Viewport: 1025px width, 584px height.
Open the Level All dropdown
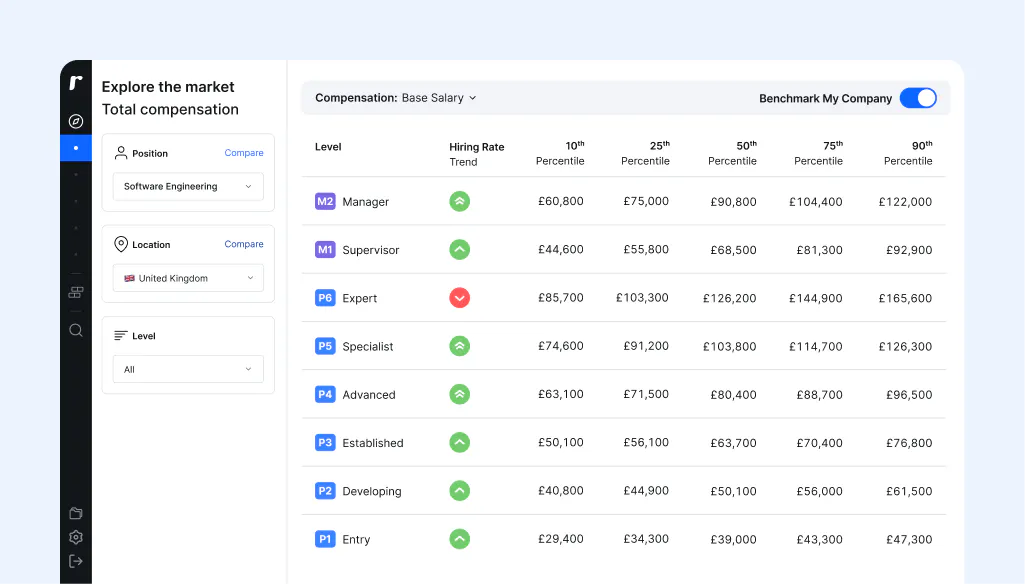click(x=188, y=369)
